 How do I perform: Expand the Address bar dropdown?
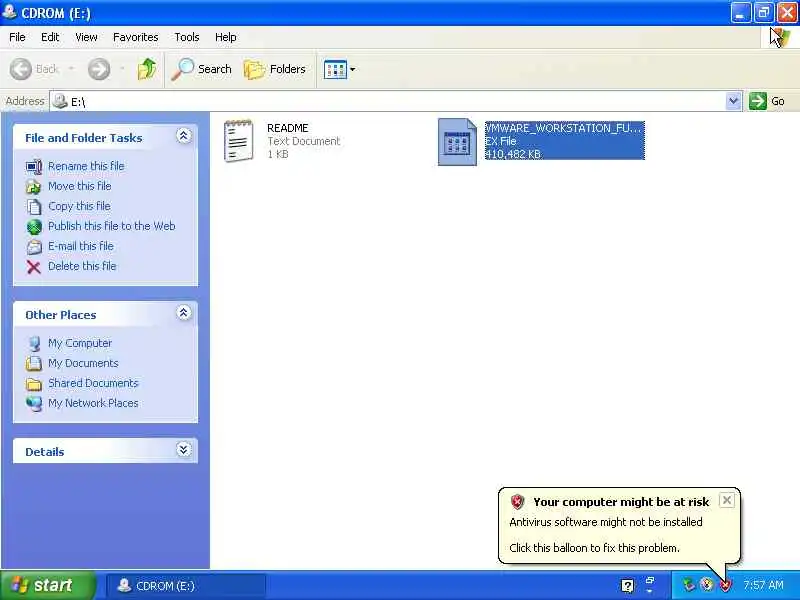pyautogui.click(x=733, y=101)
